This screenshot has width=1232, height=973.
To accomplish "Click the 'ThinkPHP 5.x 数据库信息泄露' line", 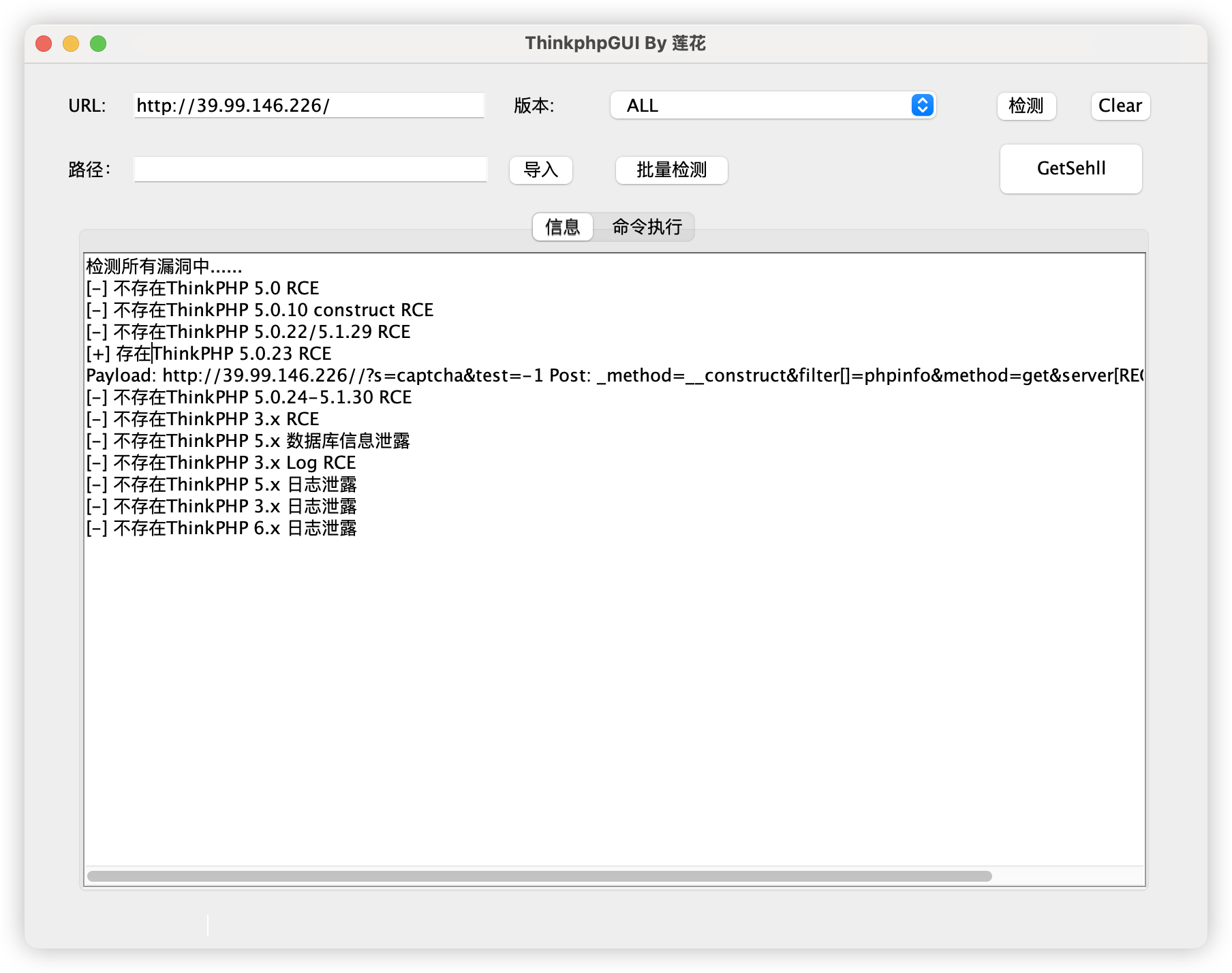I will 248,441.
